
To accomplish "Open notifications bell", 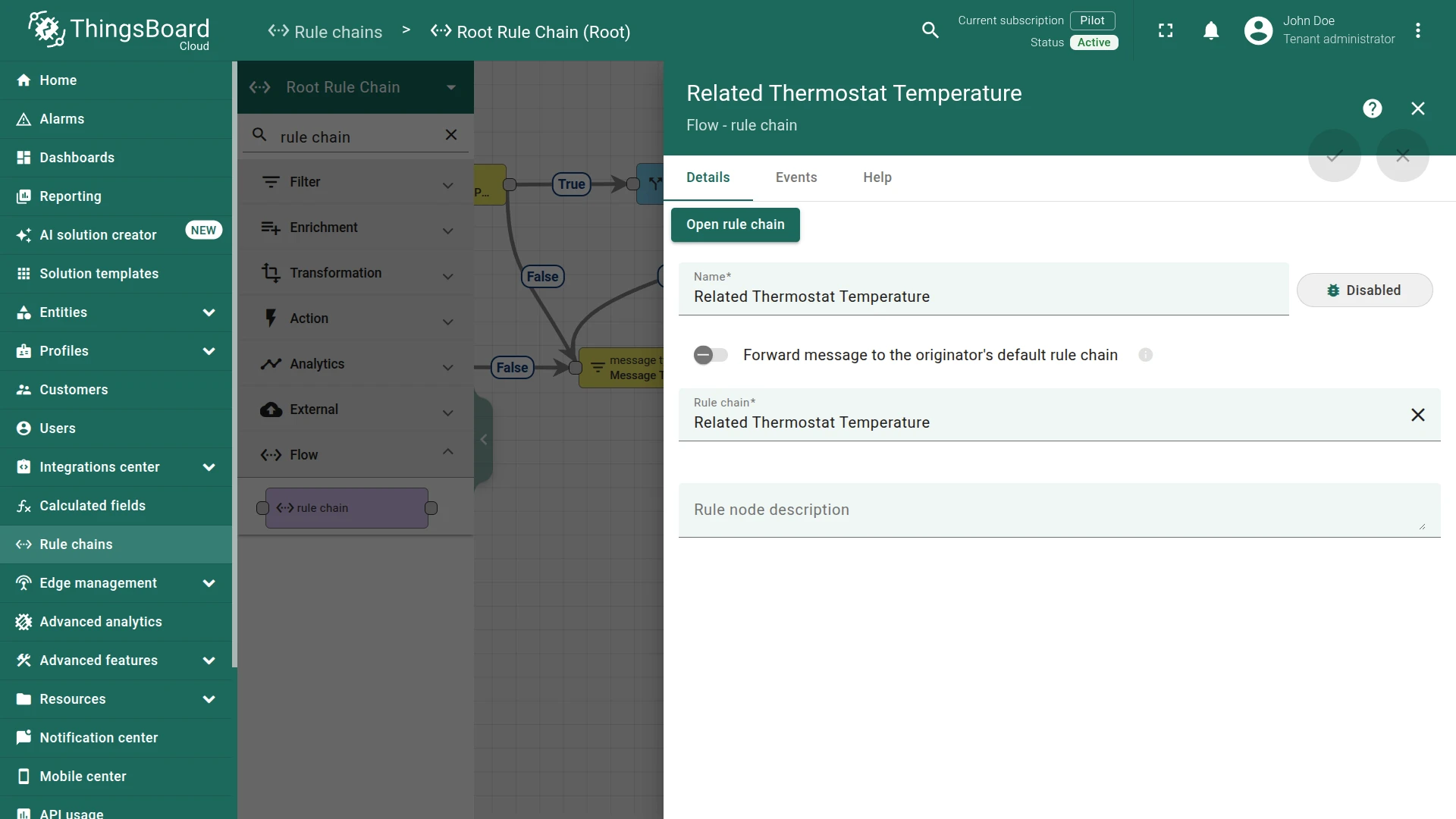I will tap(1211, 30).
